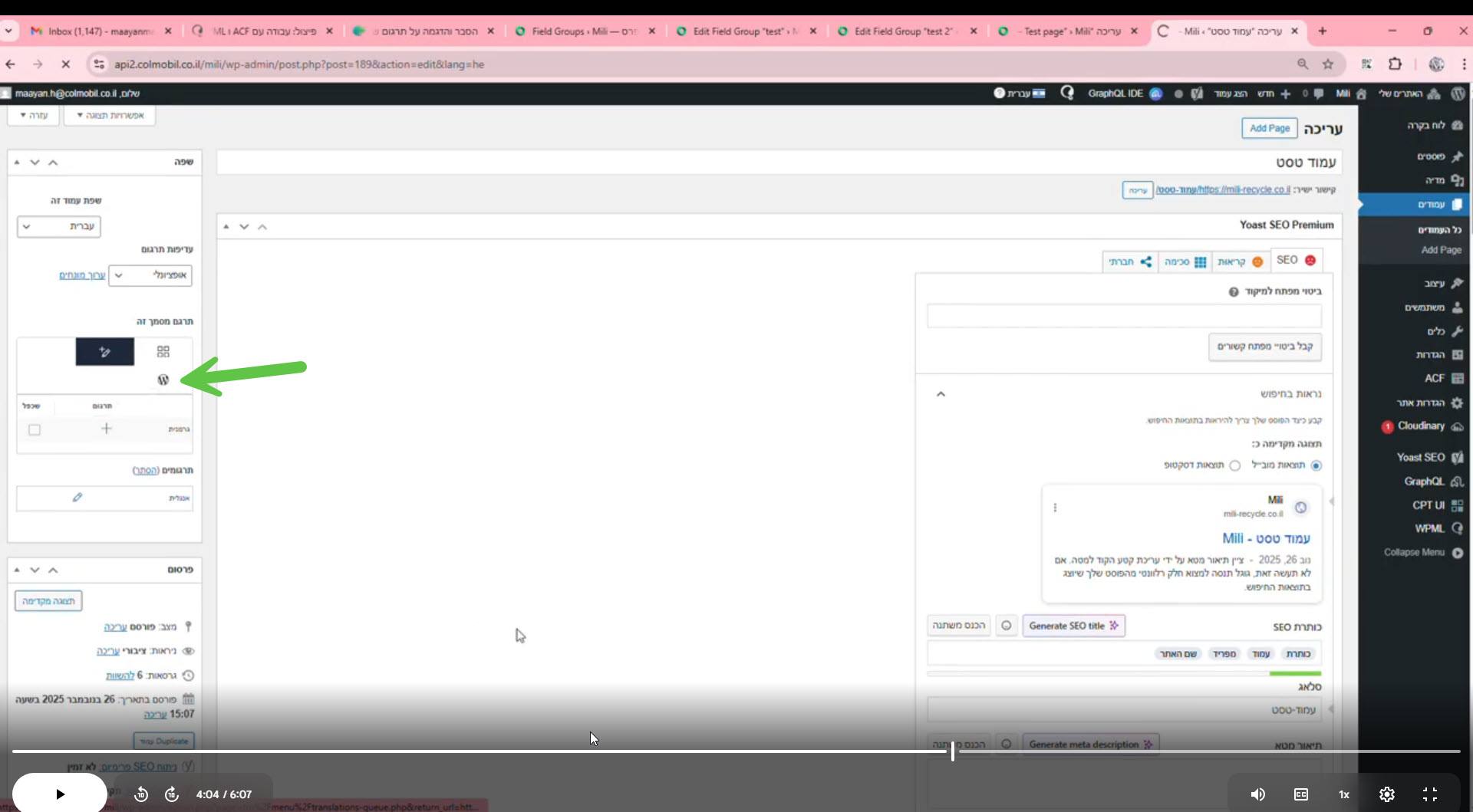1473x812 pixels.
Task: Play the video
Action: click(x=60, y=794)
